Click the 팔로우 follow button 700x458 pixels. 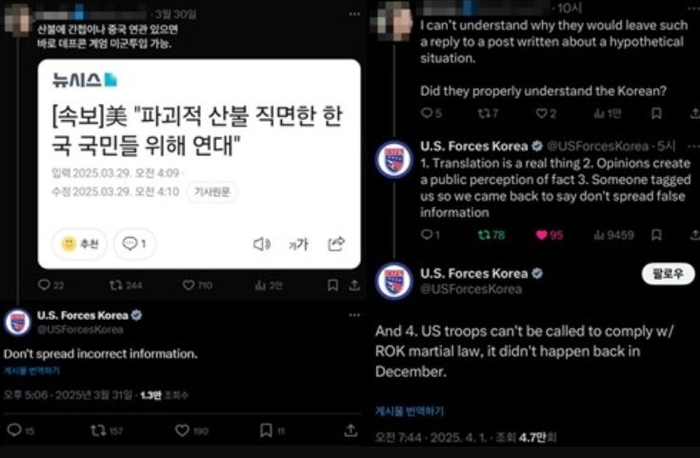click(668, 274)
